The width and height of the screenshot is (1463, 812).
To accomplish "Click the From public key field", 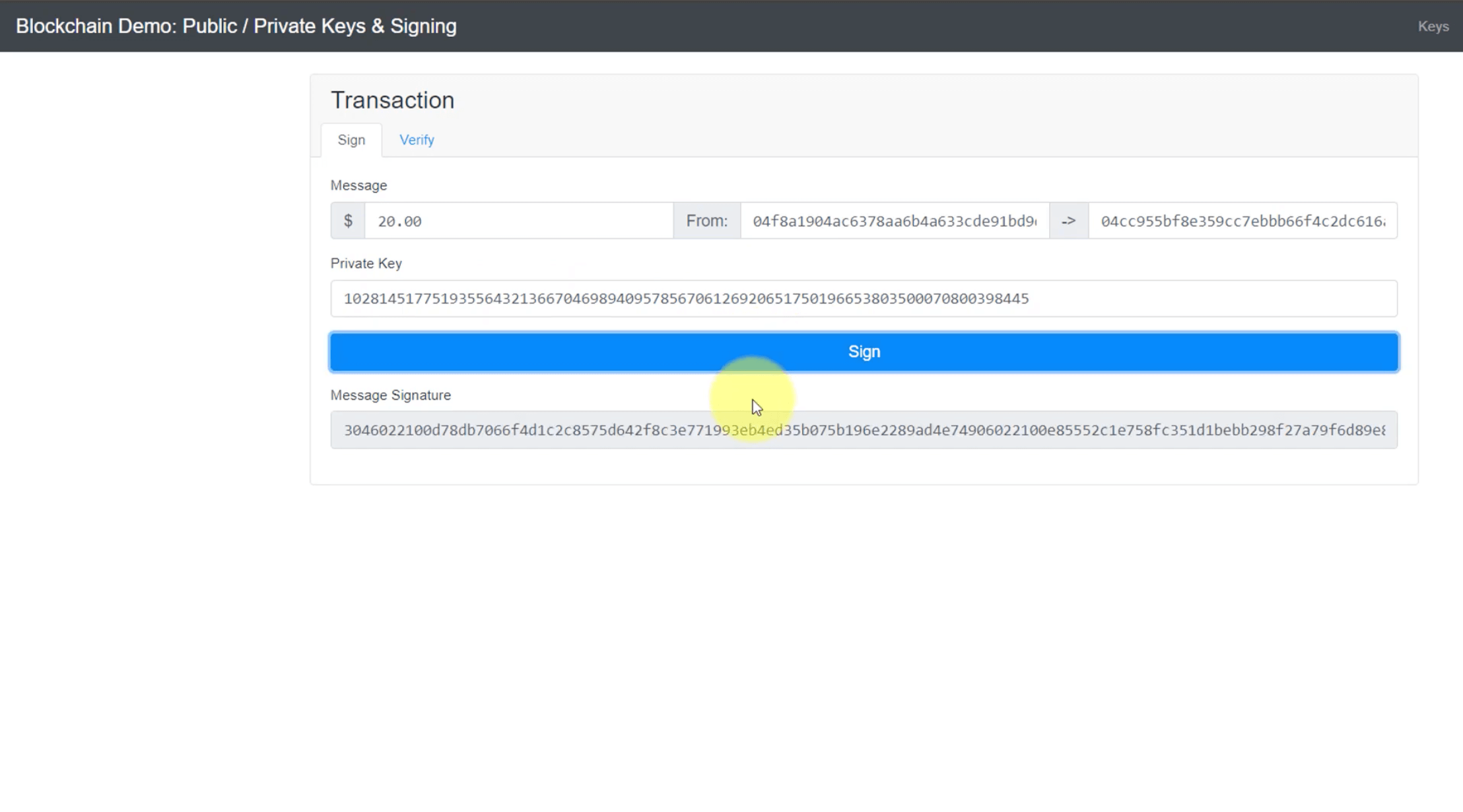I will (895, 221).
